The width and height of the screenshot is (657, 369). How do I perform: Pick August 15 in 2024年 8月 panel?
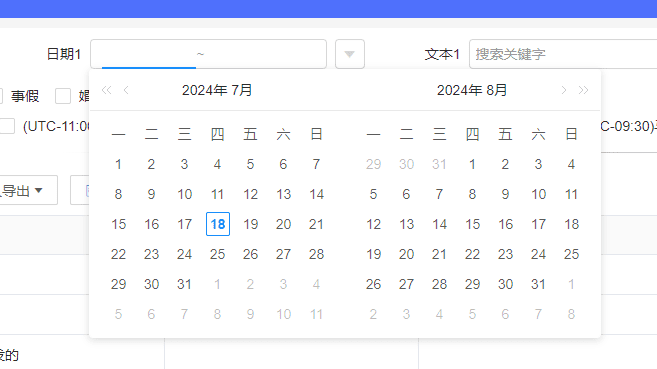pos(472,224)
